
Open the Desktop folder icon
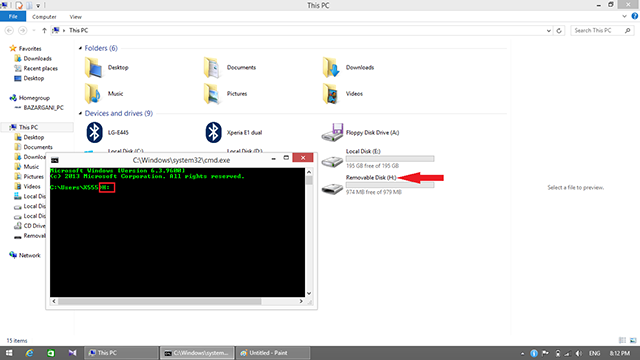[x=93, y=67]
